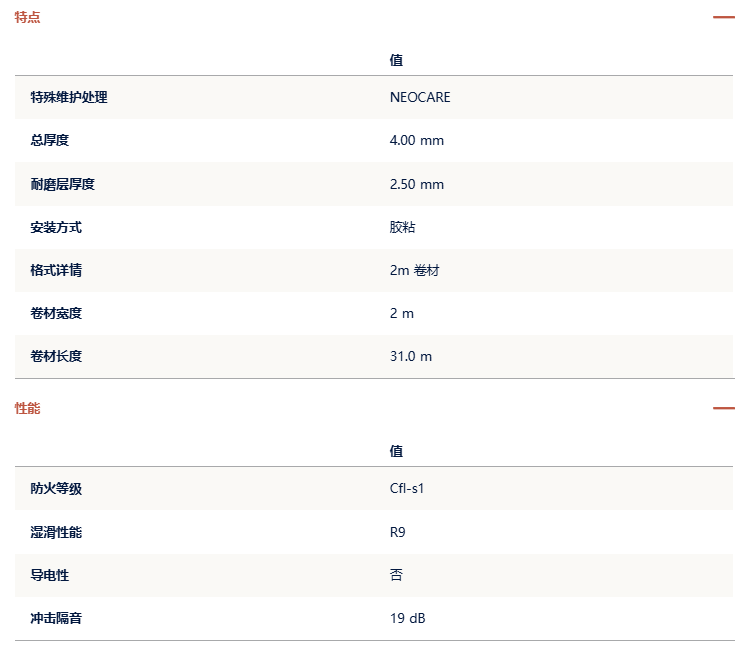Screen dimensions: 745x651
Task: Click the 2m 卷材 format value
Action: (x=414, y=271)
